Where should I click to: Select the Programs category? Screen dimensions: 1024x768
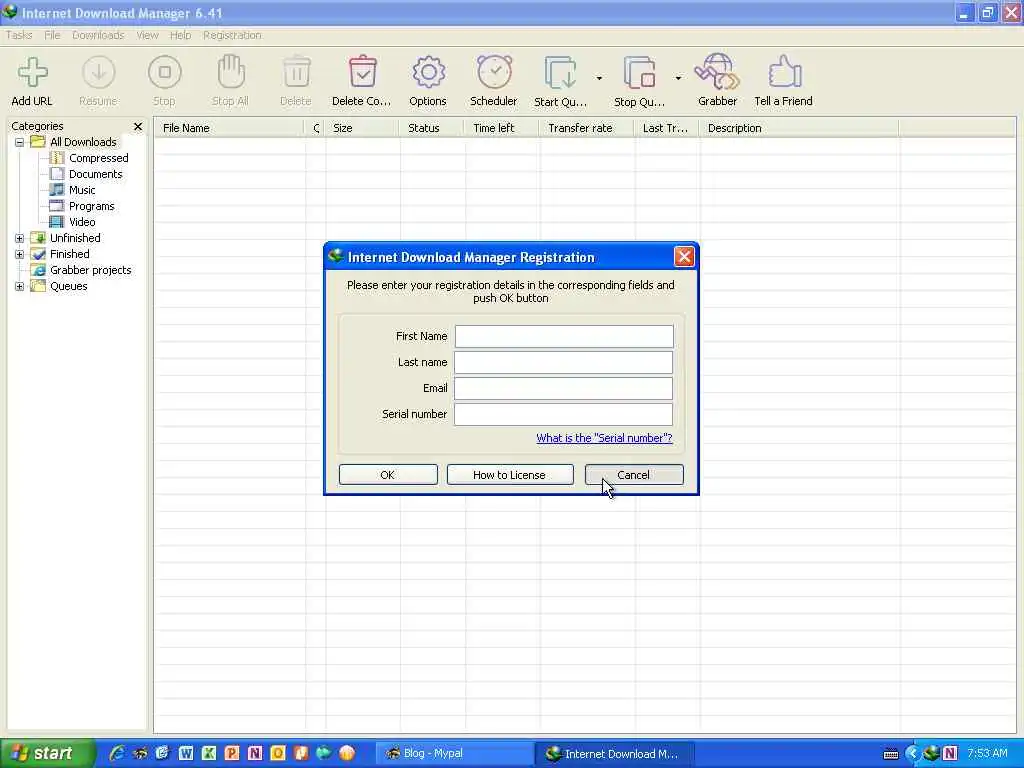91,206
